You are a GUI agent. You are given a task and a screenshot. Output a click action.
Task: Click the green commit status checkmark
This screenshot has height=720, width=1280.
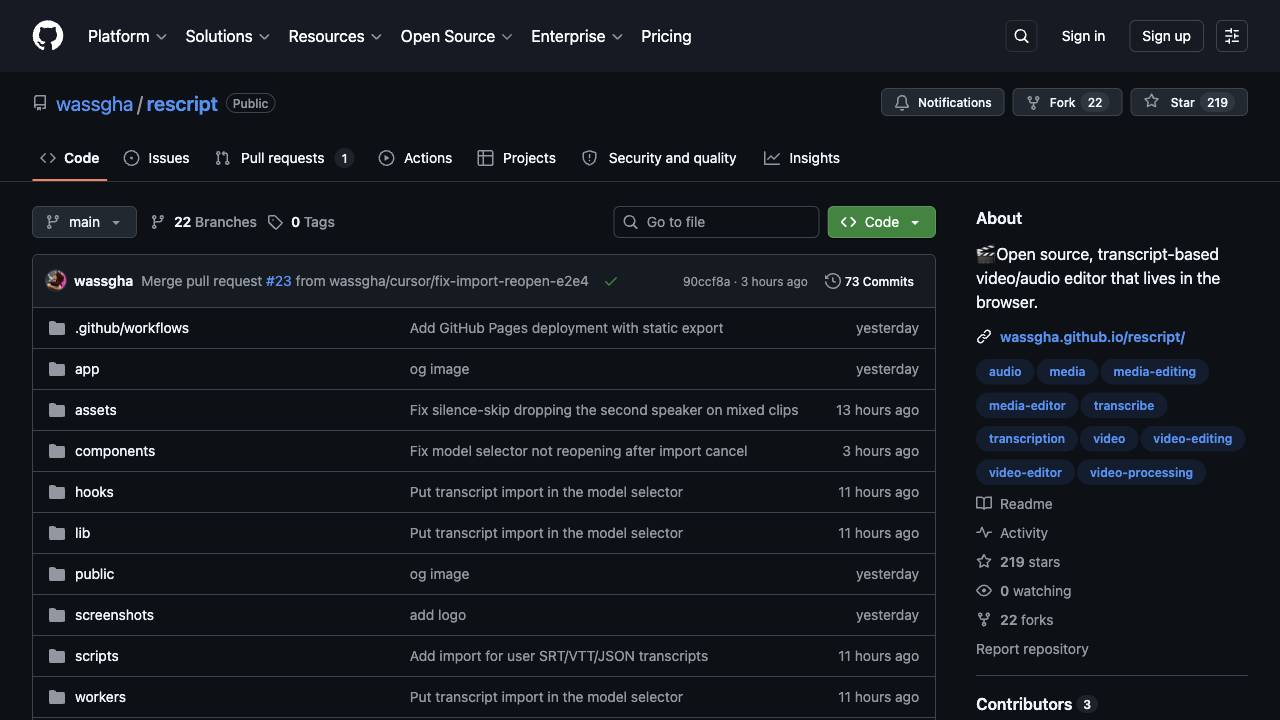(611, 281)
